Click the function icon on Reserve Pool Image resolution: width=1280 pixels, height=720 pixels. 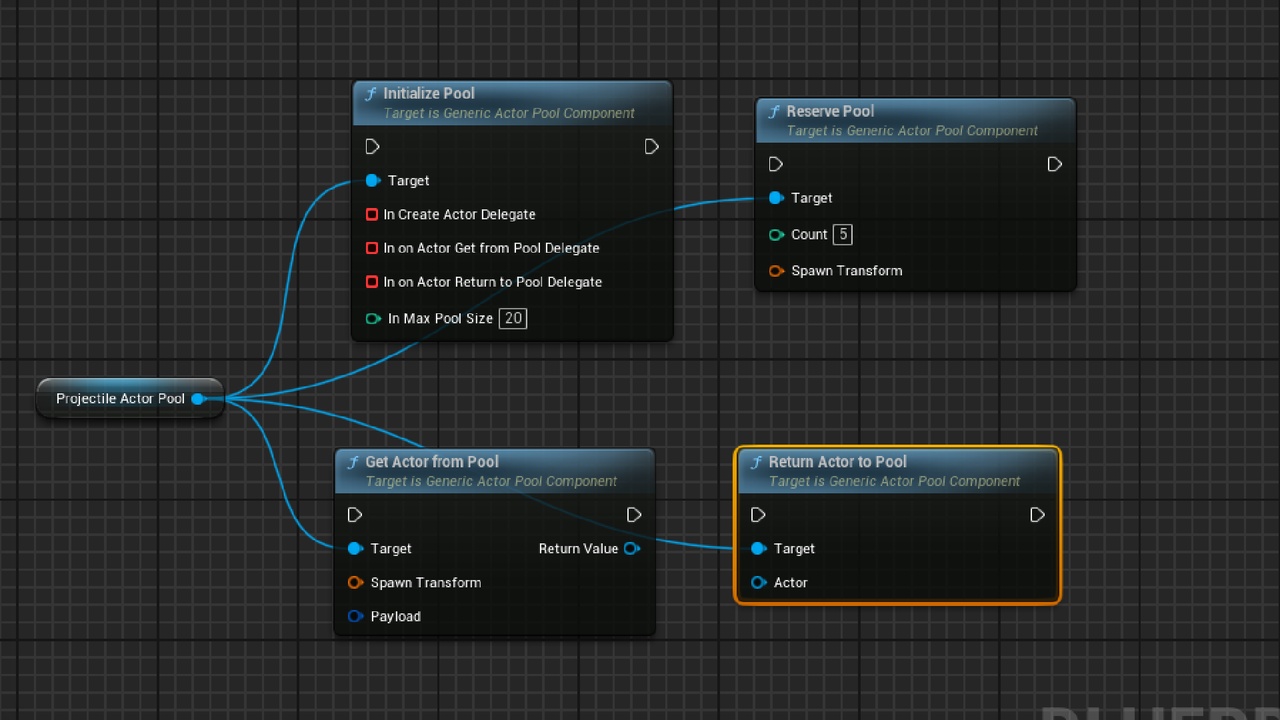(774, 111)
